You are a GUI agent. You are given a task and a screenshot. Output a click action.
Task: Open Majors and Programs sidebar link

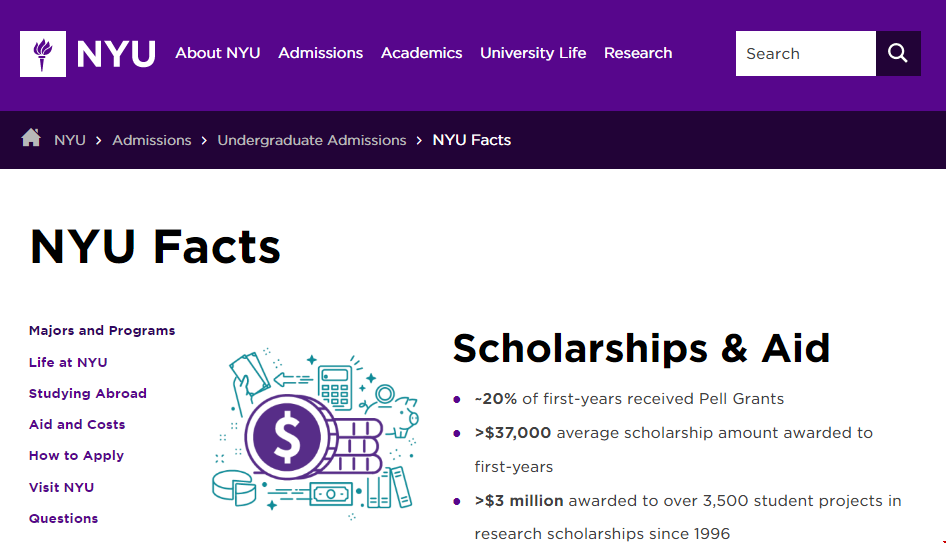pos(102,331)
